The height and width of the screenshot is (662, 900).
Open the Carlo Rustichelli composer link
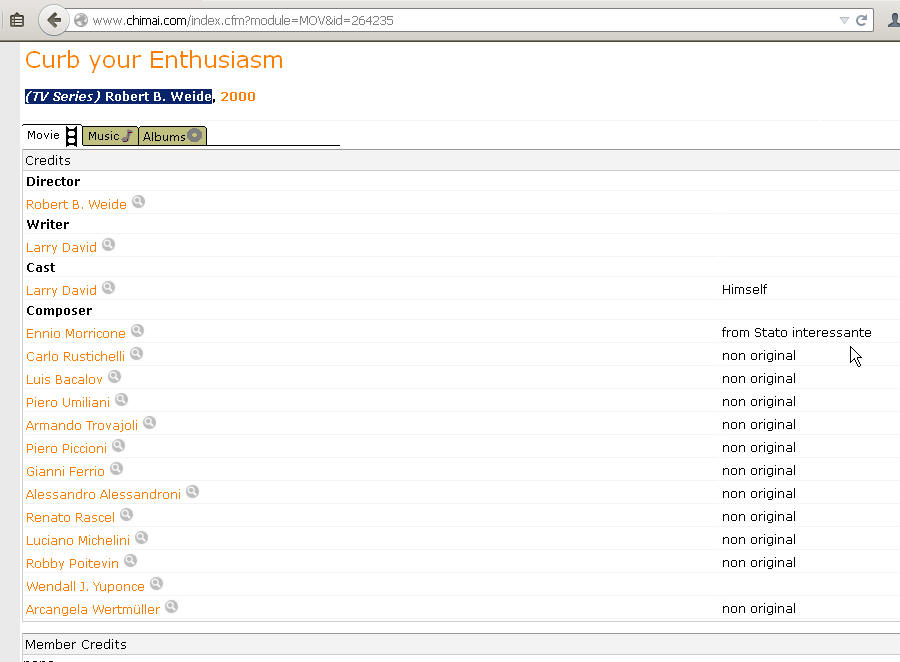point(75,357)
